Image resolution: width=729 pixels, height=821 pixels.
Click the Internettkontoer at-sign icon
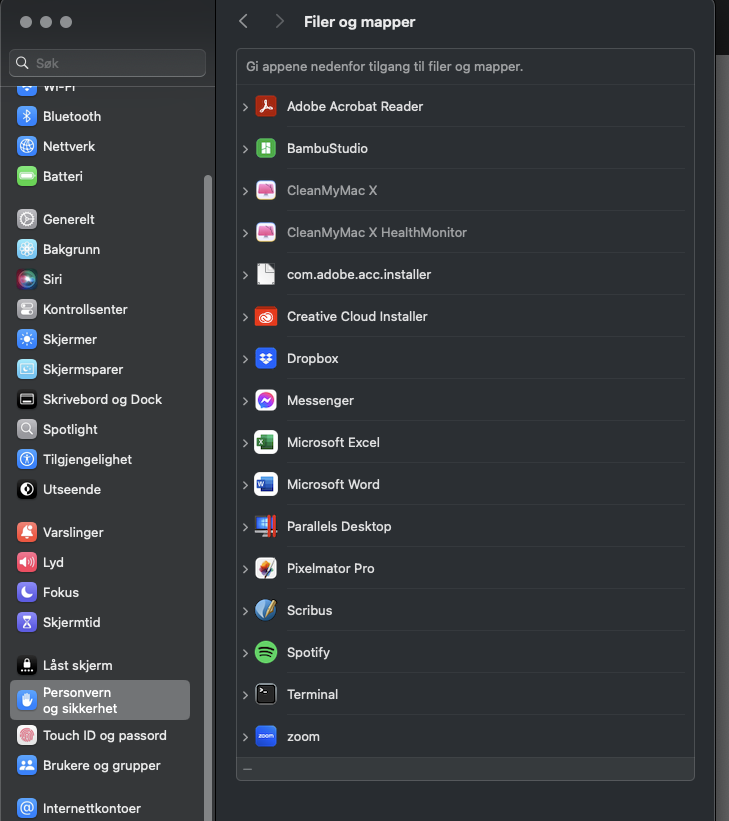[x=27, y=808]
